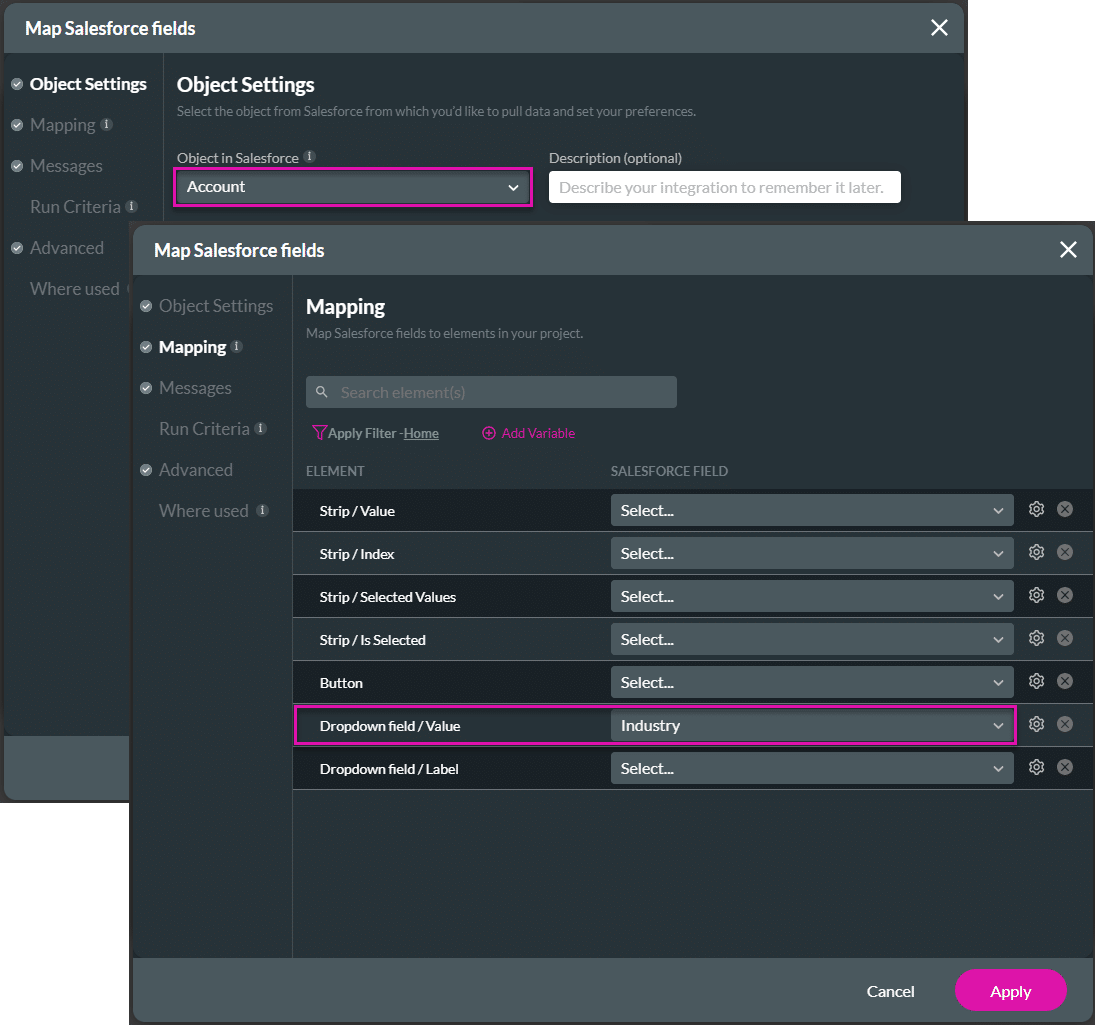Screen dimensions: 1095x1025
Task: Open settings gear for Dropdown field / Label row
Action: 1036,767
